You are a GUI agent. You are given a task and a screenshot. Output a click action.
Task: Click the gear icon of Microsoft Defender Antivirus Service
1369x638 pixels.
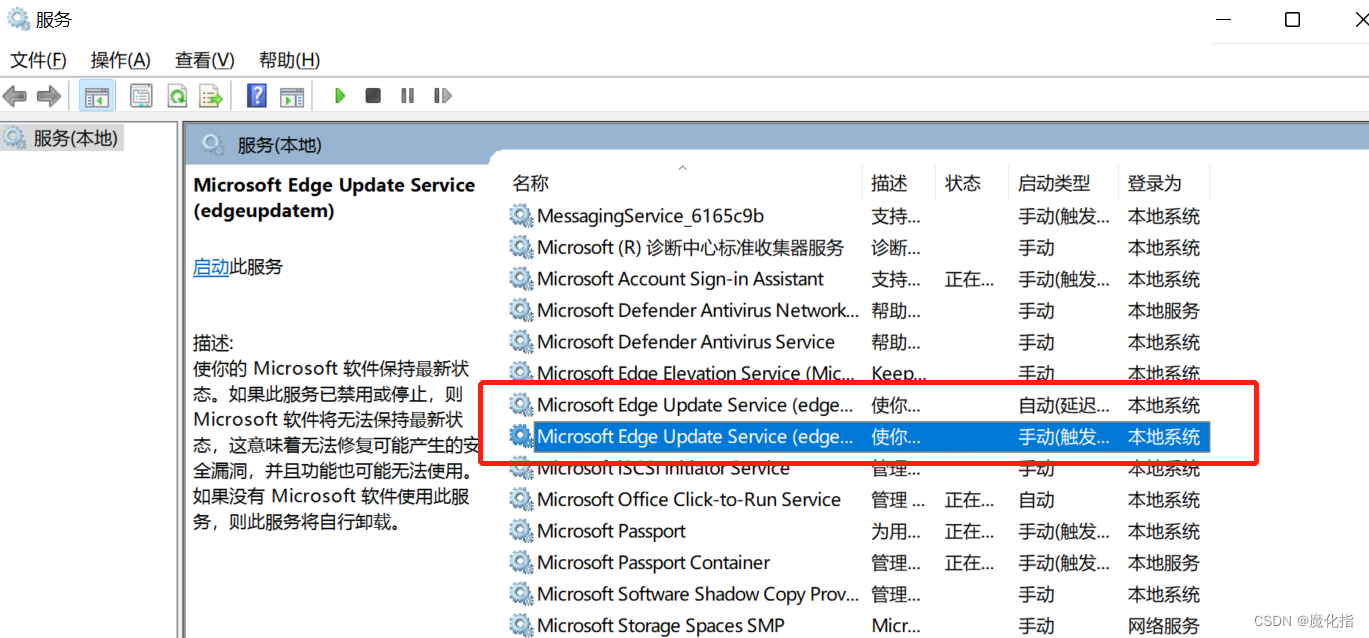click(521, 342)
